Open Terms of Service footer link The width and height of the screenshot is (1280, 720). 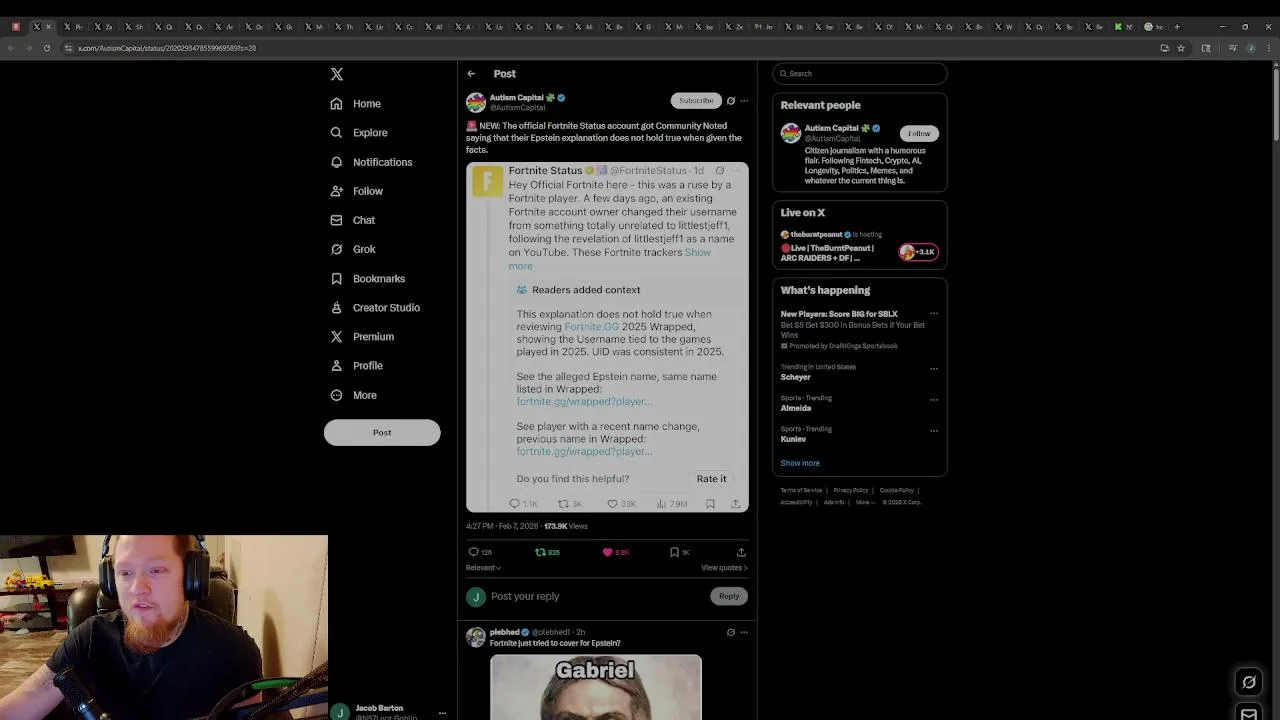(801, 490)
